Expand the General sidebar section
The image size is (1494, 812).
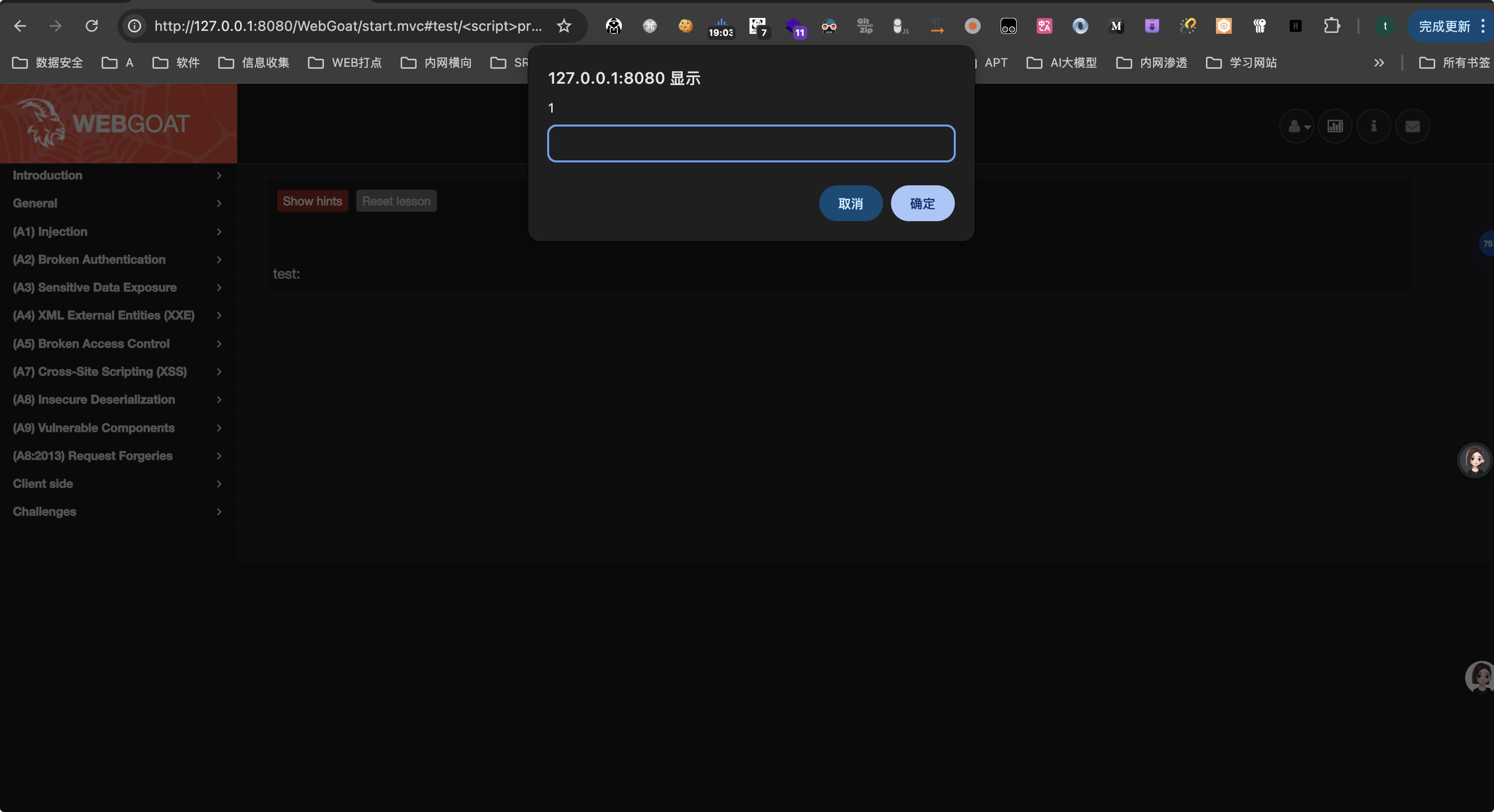pos(118,203)
